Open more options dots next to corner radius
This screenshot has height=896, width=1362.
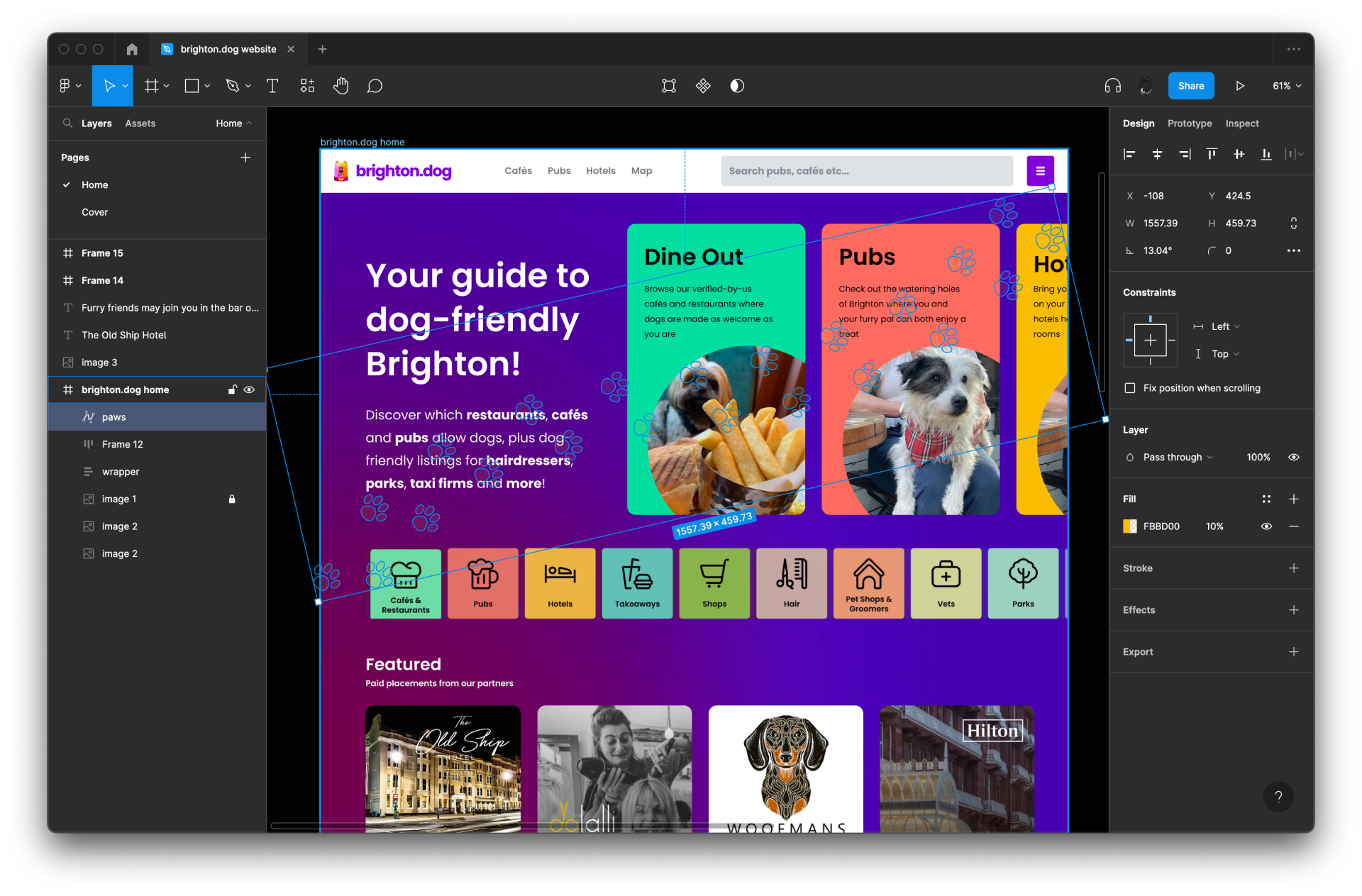coord(1294,250)
